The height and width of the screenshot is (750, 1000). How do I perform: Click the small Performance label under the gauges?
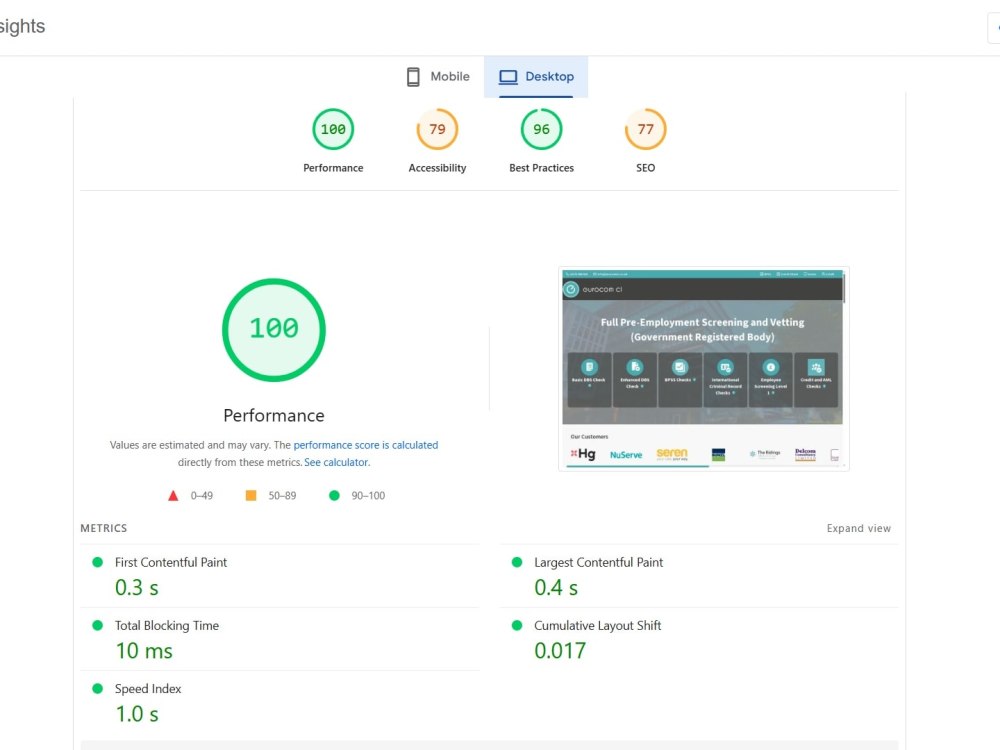333,168
